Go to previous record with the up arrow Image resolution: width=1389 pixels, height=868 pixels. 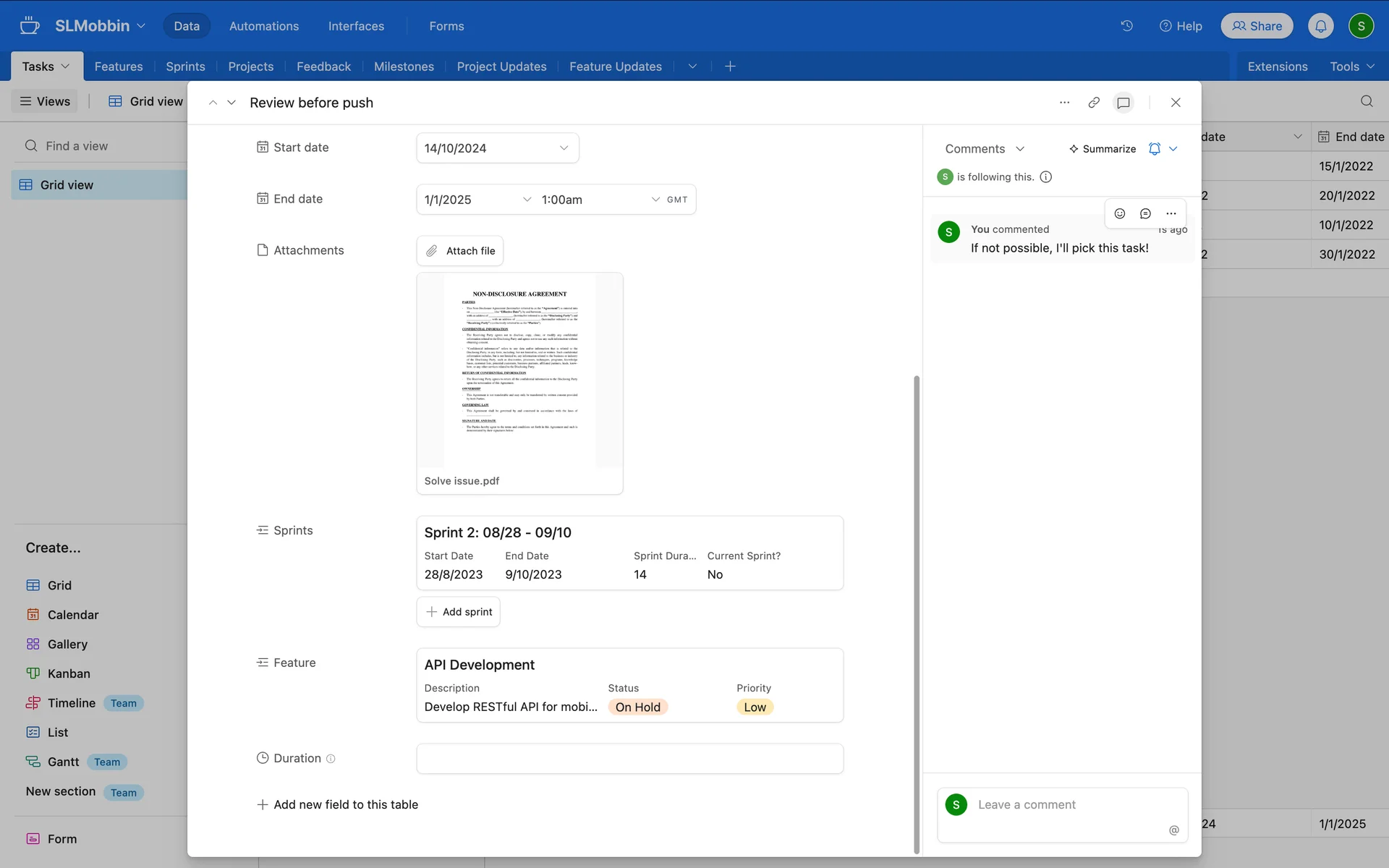[213, 103]
